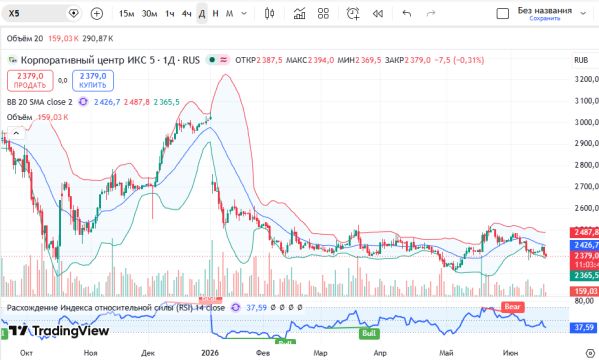599x360 pixels.
Task: Create an alert with the clock icon
Action: (x=353, y=14)
